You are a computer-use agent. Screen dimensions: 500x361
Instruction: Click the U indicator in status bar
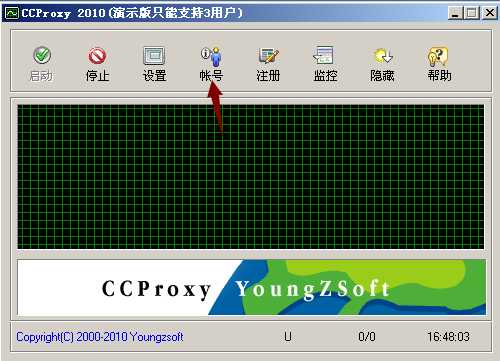coord(288,337)
